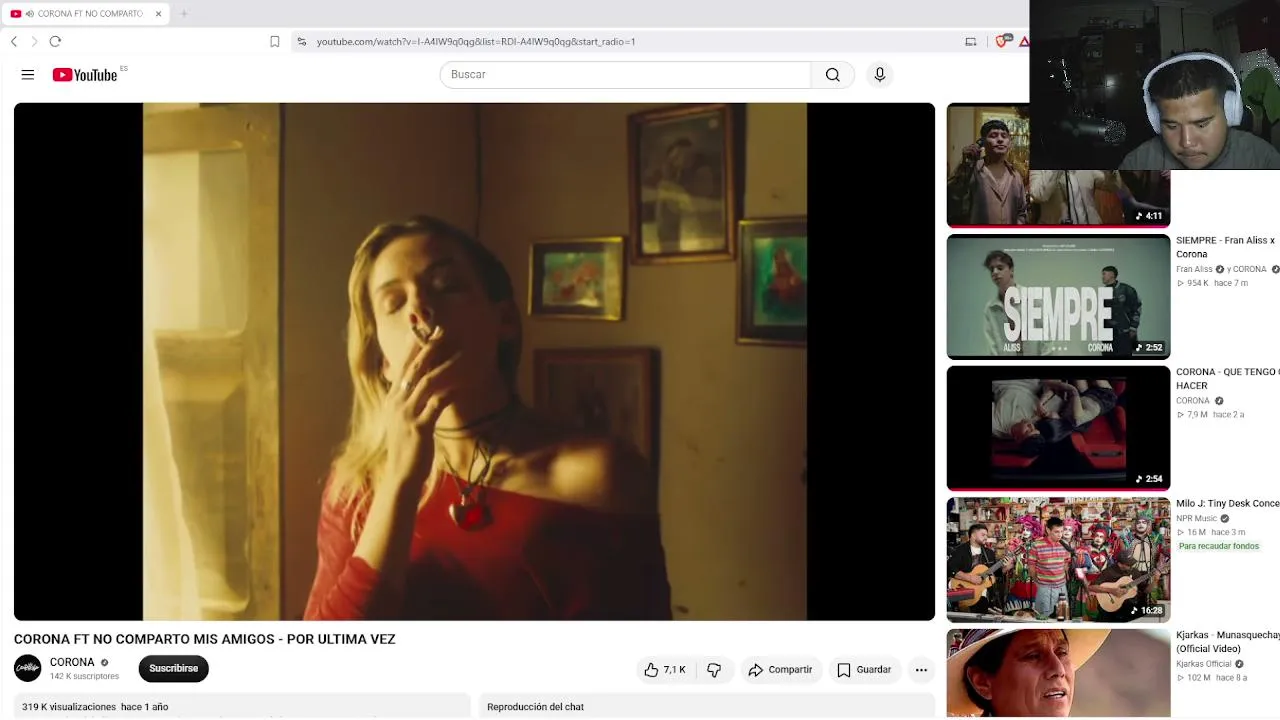Open the Milo J Tiny Desk thumbnail
Viewport: 1280px width, 720px height.
(x=1058, y=560)
